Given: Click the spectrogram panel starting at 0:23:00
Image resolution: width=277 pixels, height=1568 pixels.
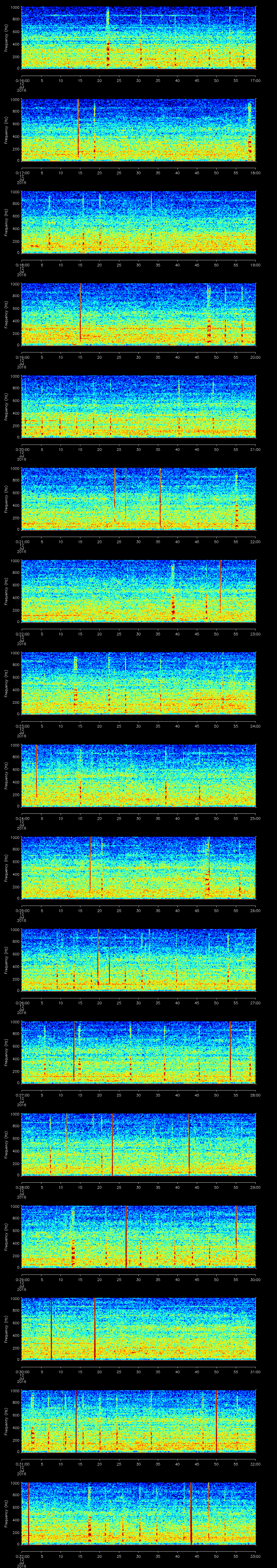Looking at the screenshot, I should tap(139, 683).
